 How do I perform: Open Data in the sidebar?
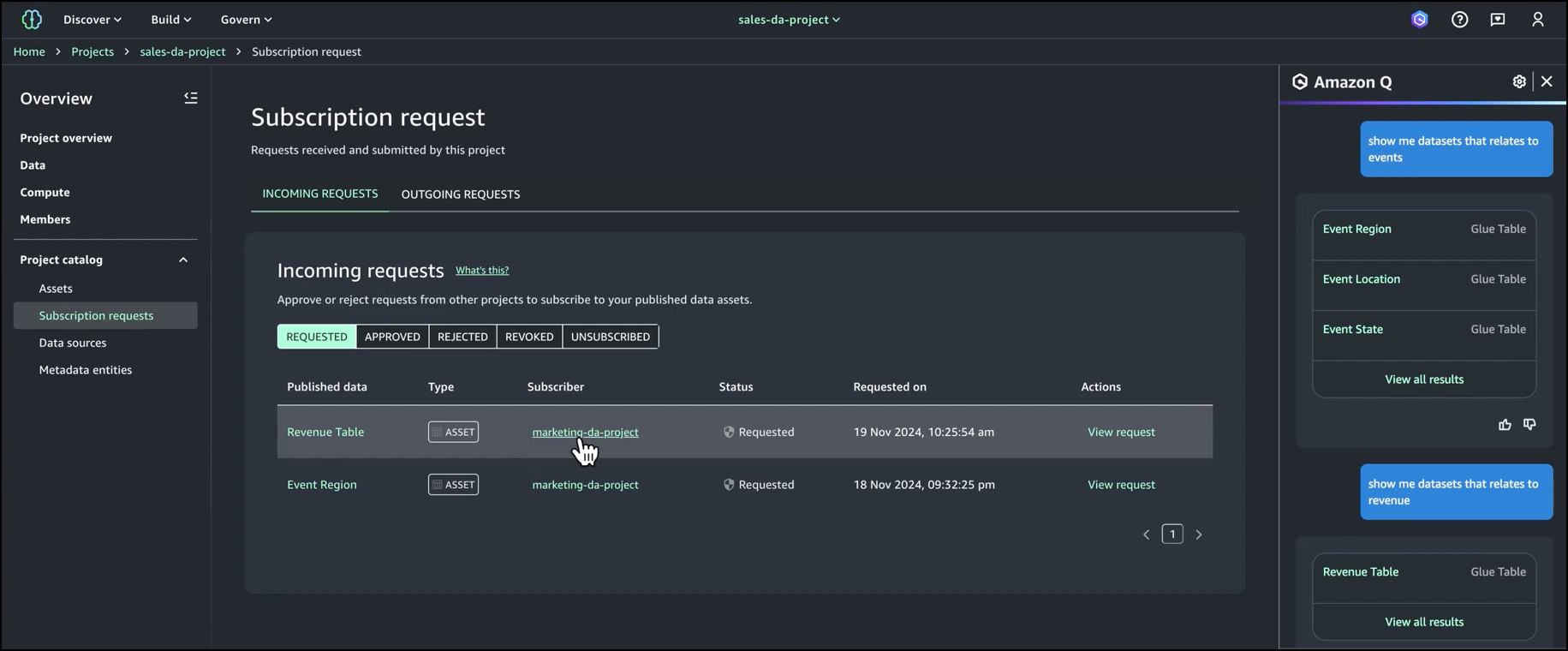pyautogui.click(x=33, y=165)
